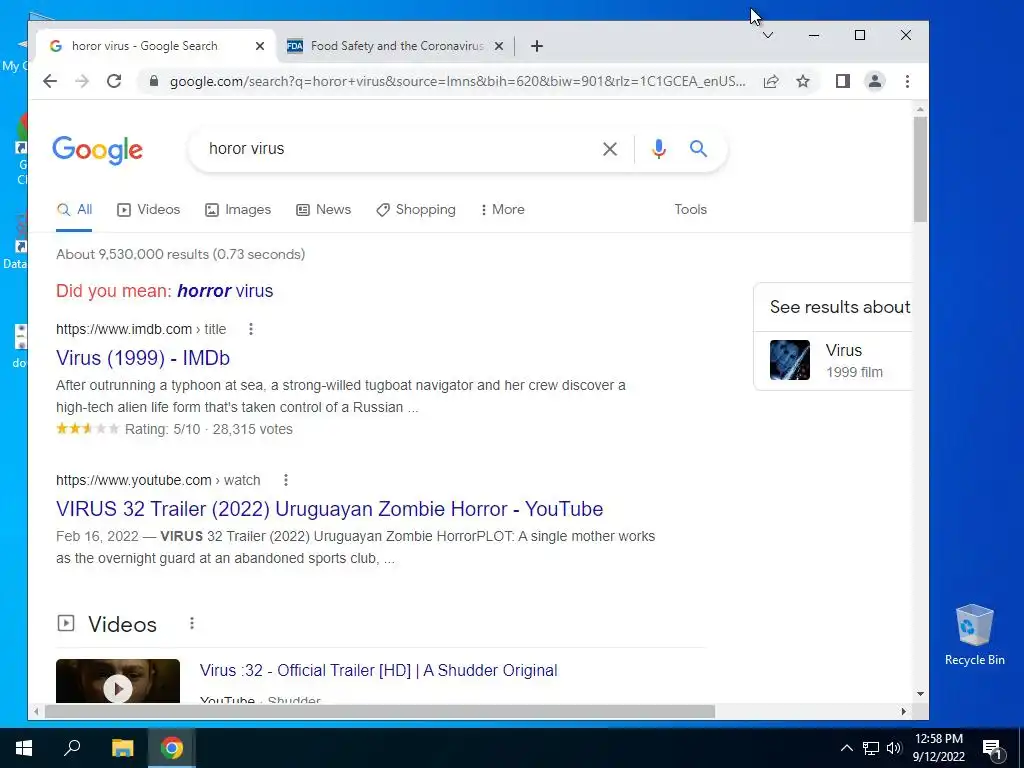1024x768 pixels.
Task: Open the taskbar clock showing 12:58 PM
Action: click(938, 748)
